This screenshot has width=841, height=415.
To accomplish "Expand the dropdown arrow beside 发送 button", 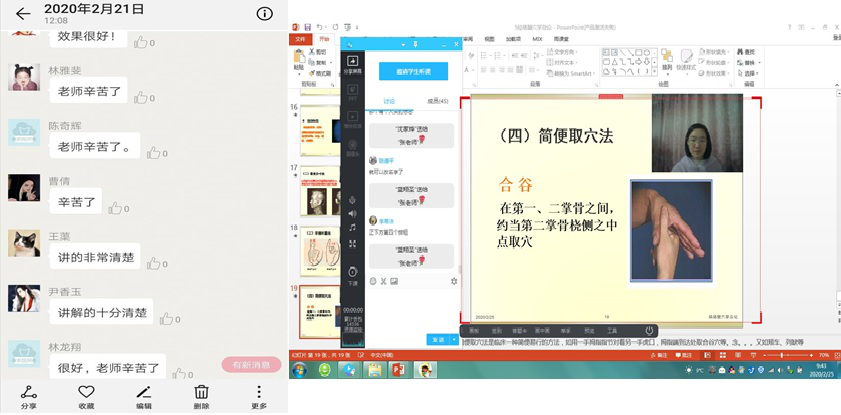I will click(x=451, y=340).
